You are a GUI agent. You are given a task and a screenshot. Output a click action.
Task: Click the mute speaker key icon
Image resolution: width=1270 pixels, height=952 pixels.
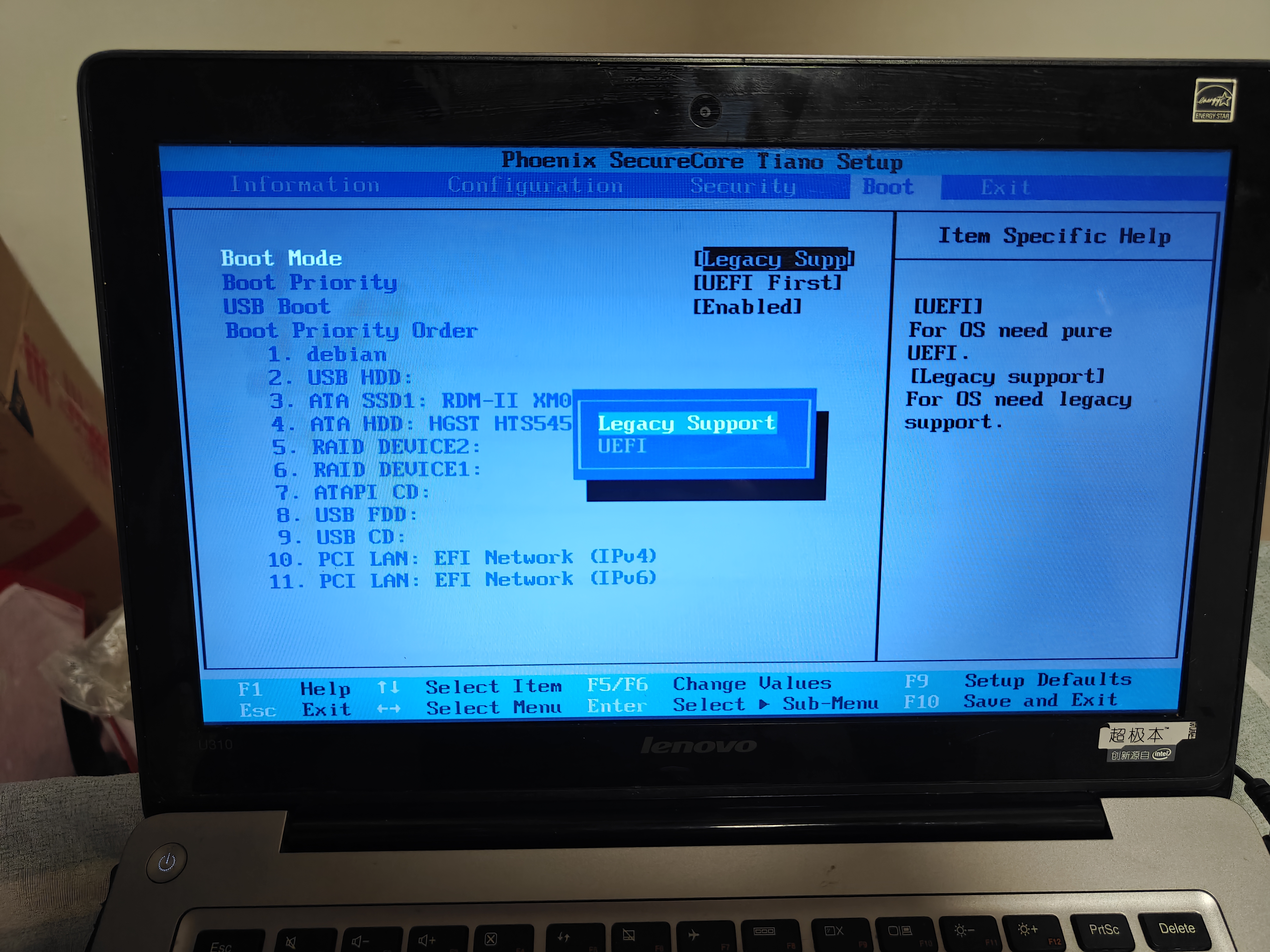click(x=291, y=942)
